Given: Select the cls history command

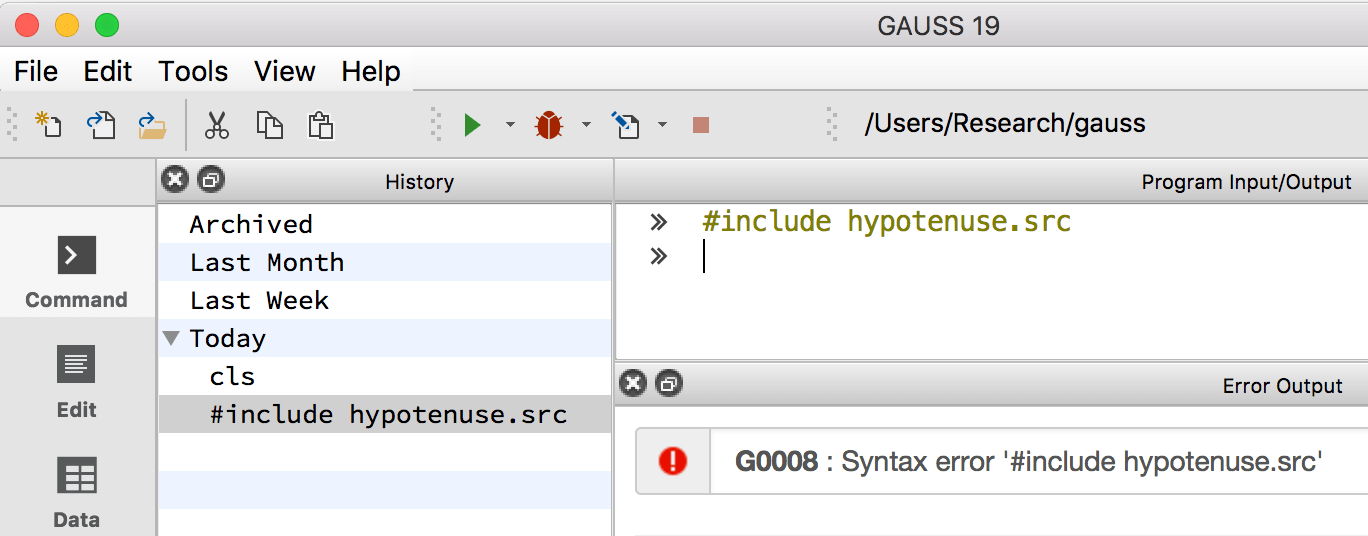Looking at the screenshot, I should click(x=385, y=376).
